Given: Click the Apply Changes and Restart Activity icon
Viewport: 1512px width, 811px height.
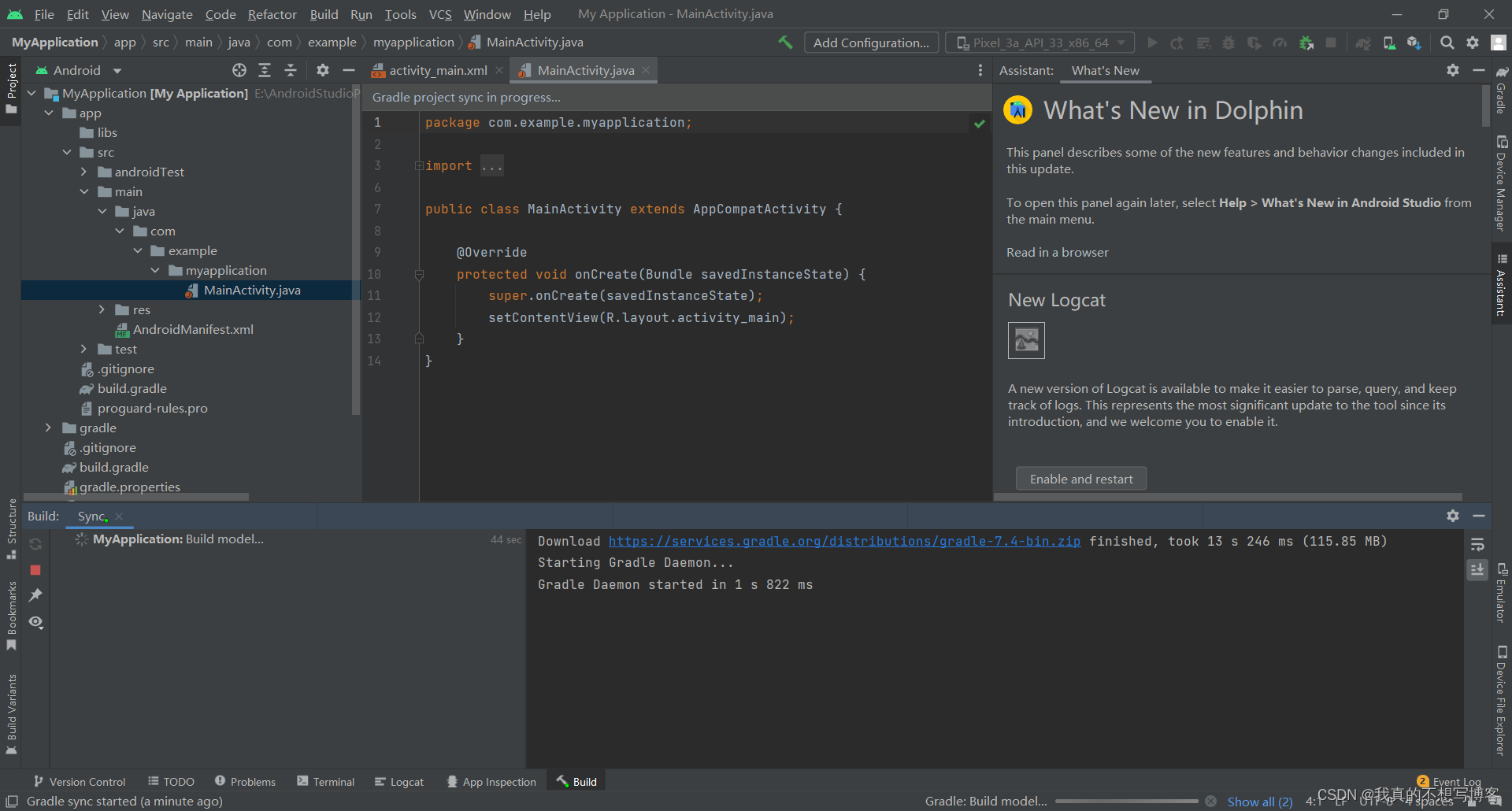Looking at the screenshot, I should click(1177, 43).
